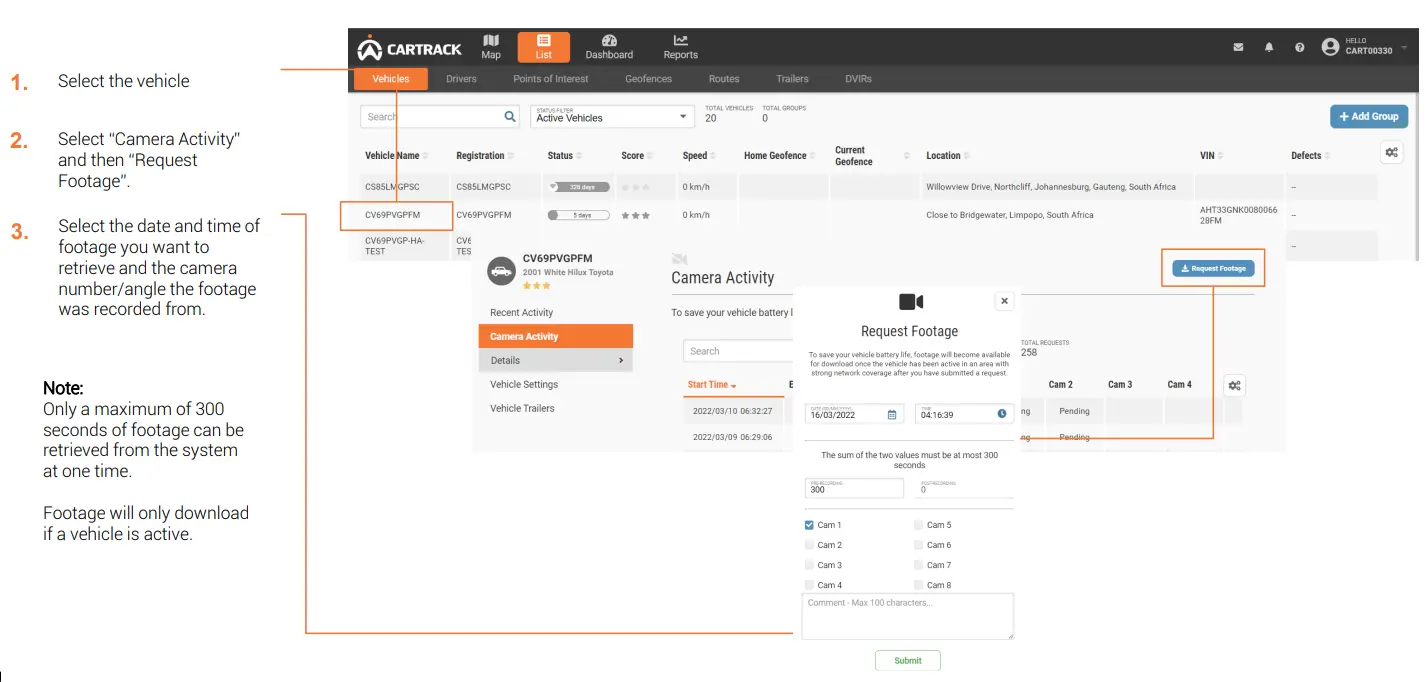Open Vehicle Settings in sidebar
The width and height of the screenshot is (1426, 682).
(524, 384)
